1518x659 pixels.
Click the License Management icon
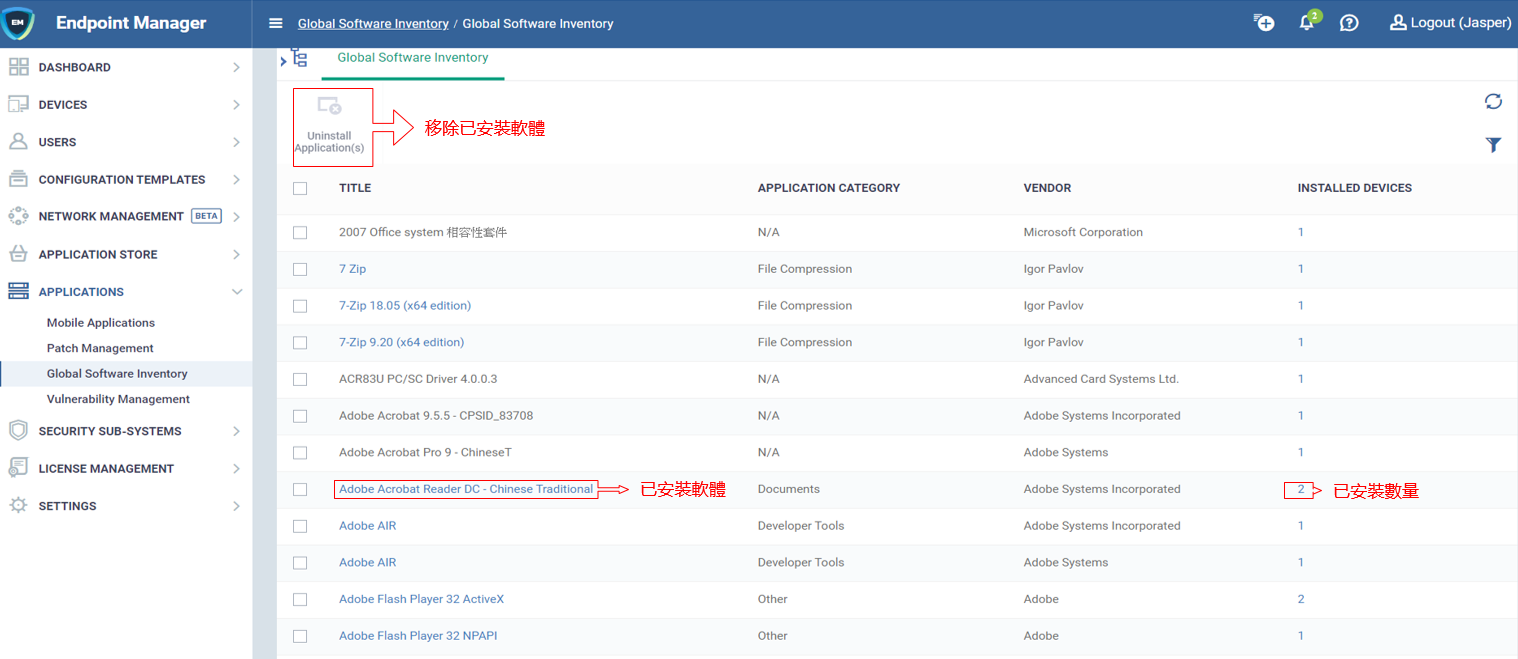[18, 468]
